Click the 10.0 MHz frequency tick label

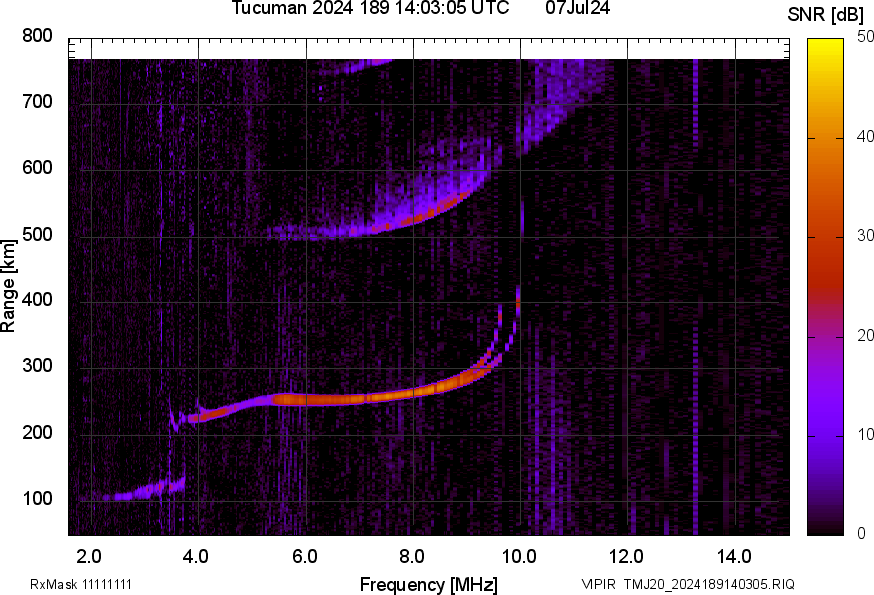pyautogui.click(x=518, y=557)
